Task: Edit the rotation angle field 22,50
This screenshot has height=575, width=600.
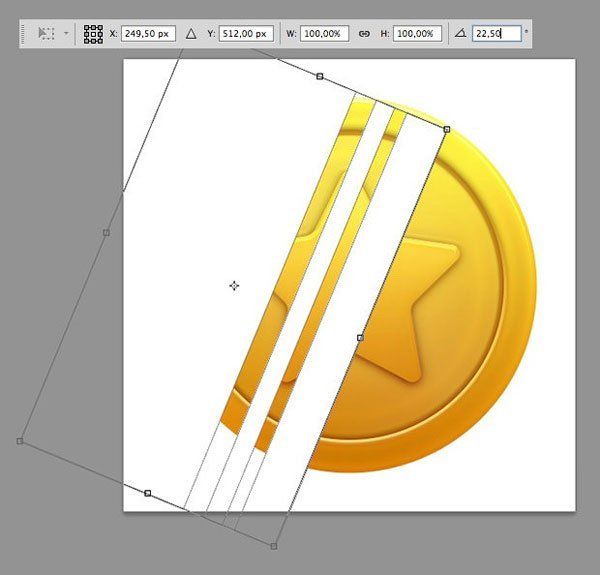Action: tap(497, 34)
